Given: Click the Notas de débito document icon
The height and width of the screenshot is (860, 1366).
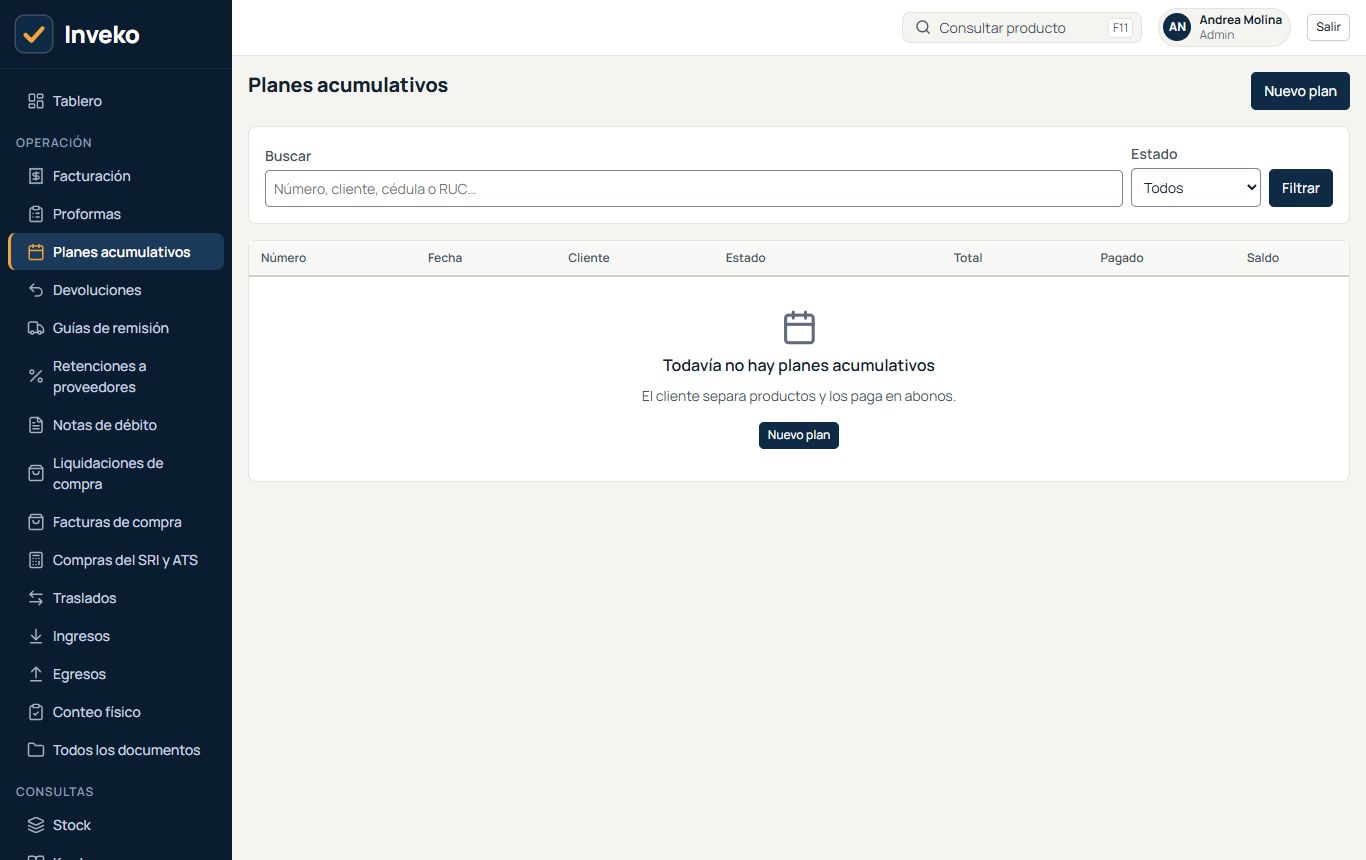Looking at the screenshot, I should 36,425.
